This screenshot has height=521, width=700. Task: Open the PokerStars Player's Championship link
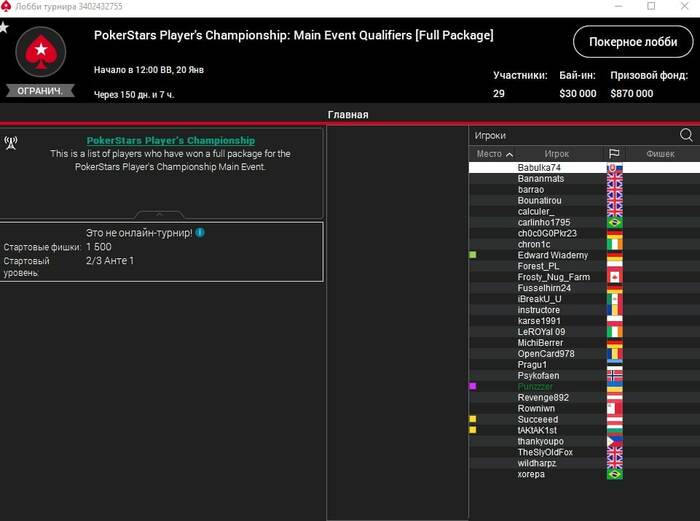coord(171,140)
